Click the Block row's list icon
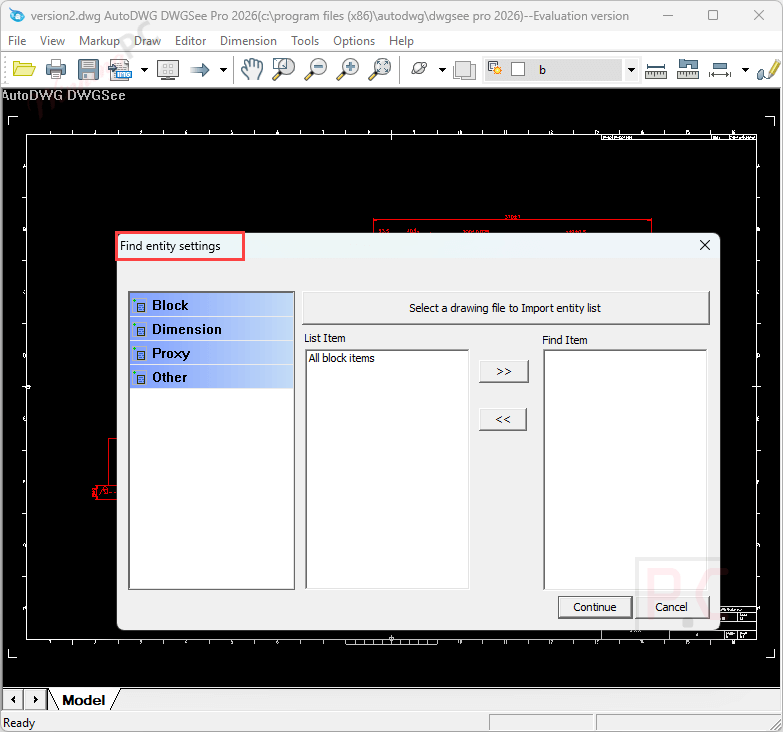Screen dimensions: 783x732 [x=140, y=306]
